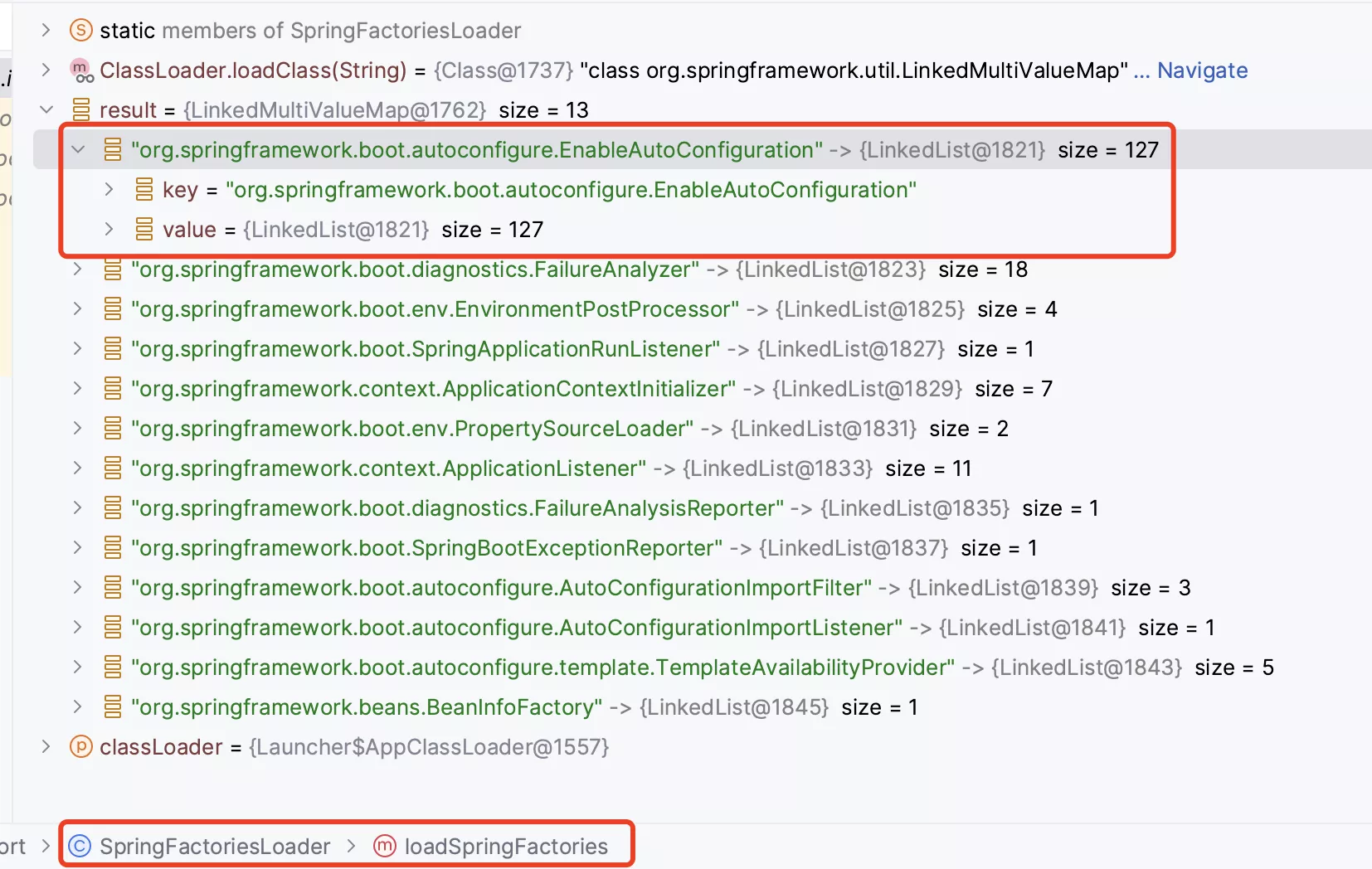The height and width of the screenshot is (869, 1372).
Task: Collapse the result LinkedMultiValueMap node
Action: pyautogui.click(x=46, y=110)
